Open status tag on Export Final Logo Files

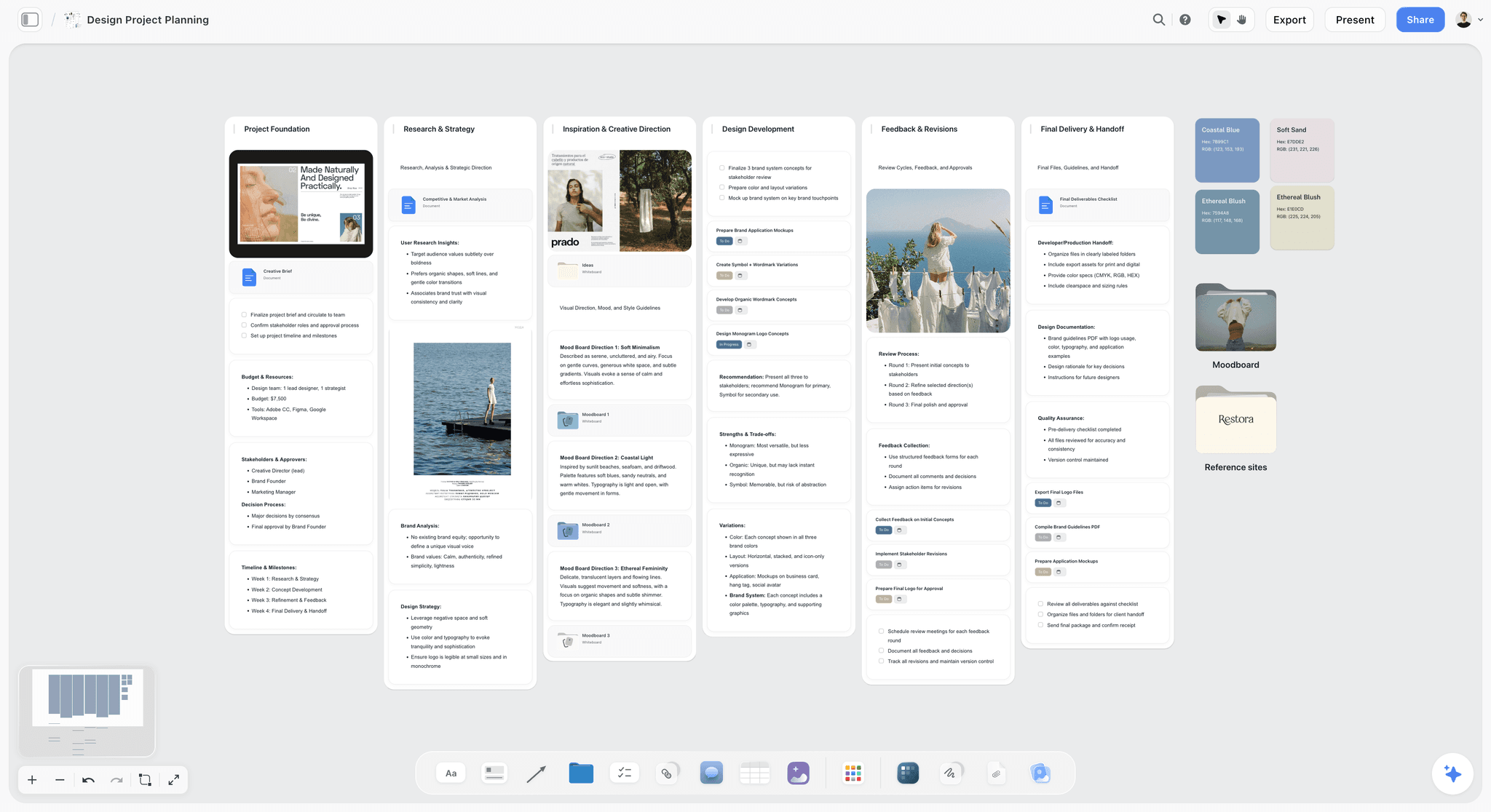(1043, 503)
